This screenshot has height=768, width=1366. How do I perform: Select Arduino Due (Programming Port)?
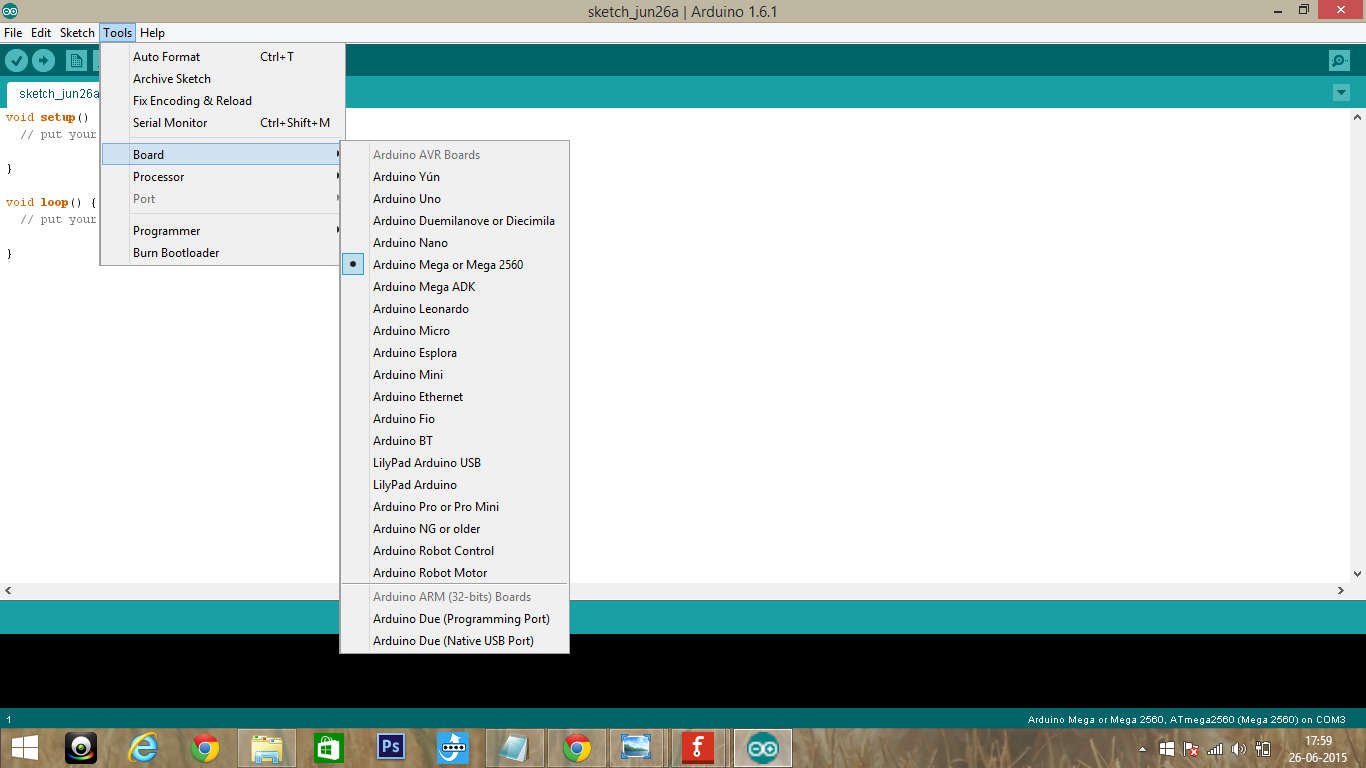click(455, 619)
